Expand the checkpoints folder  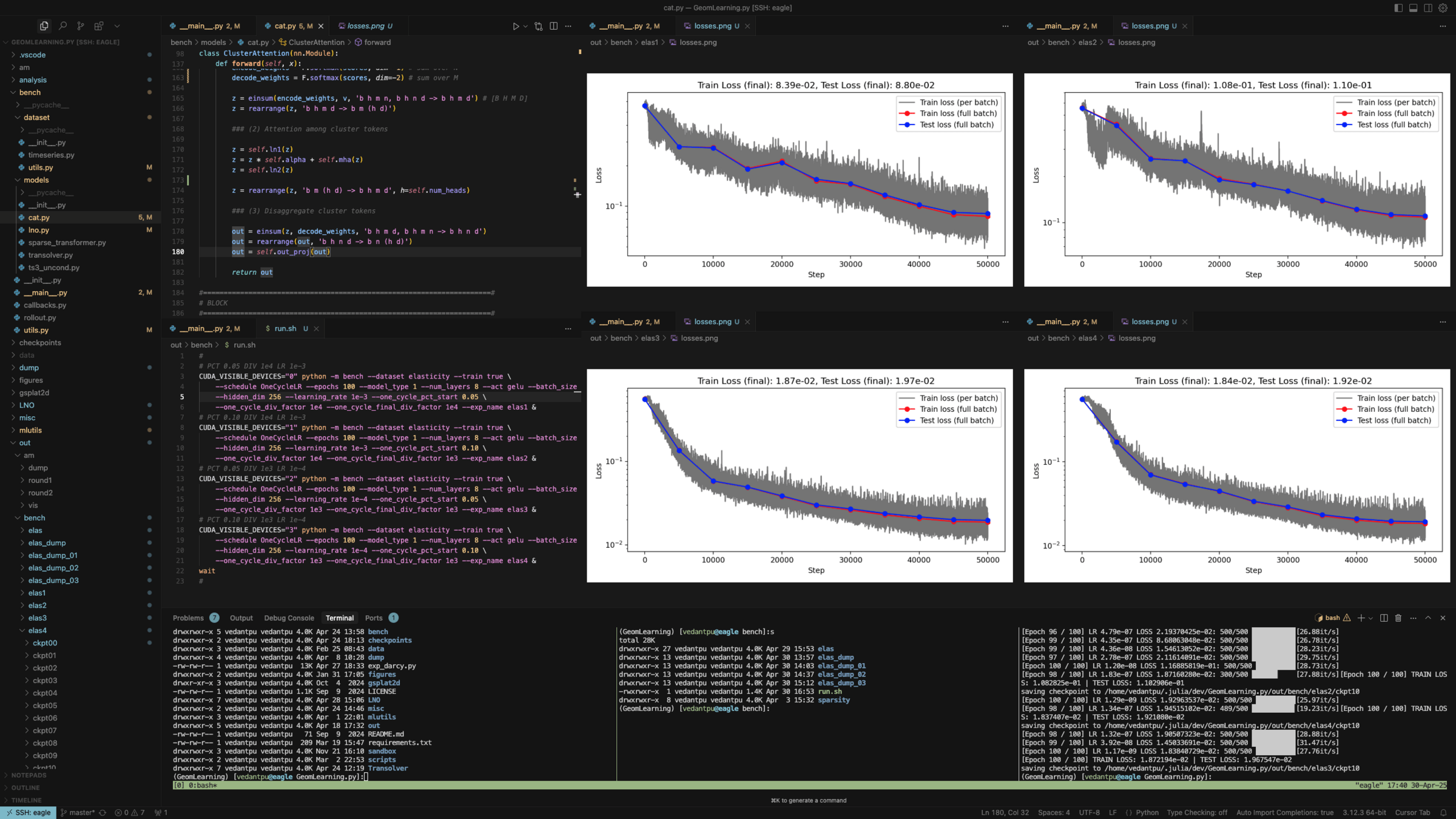click(39, 343)
